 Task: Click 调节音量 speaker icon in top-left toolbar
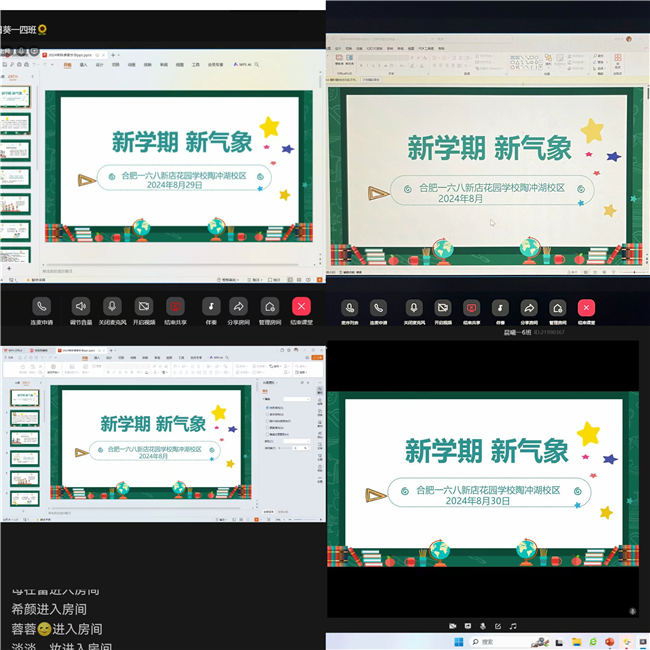tap(81, 306)
